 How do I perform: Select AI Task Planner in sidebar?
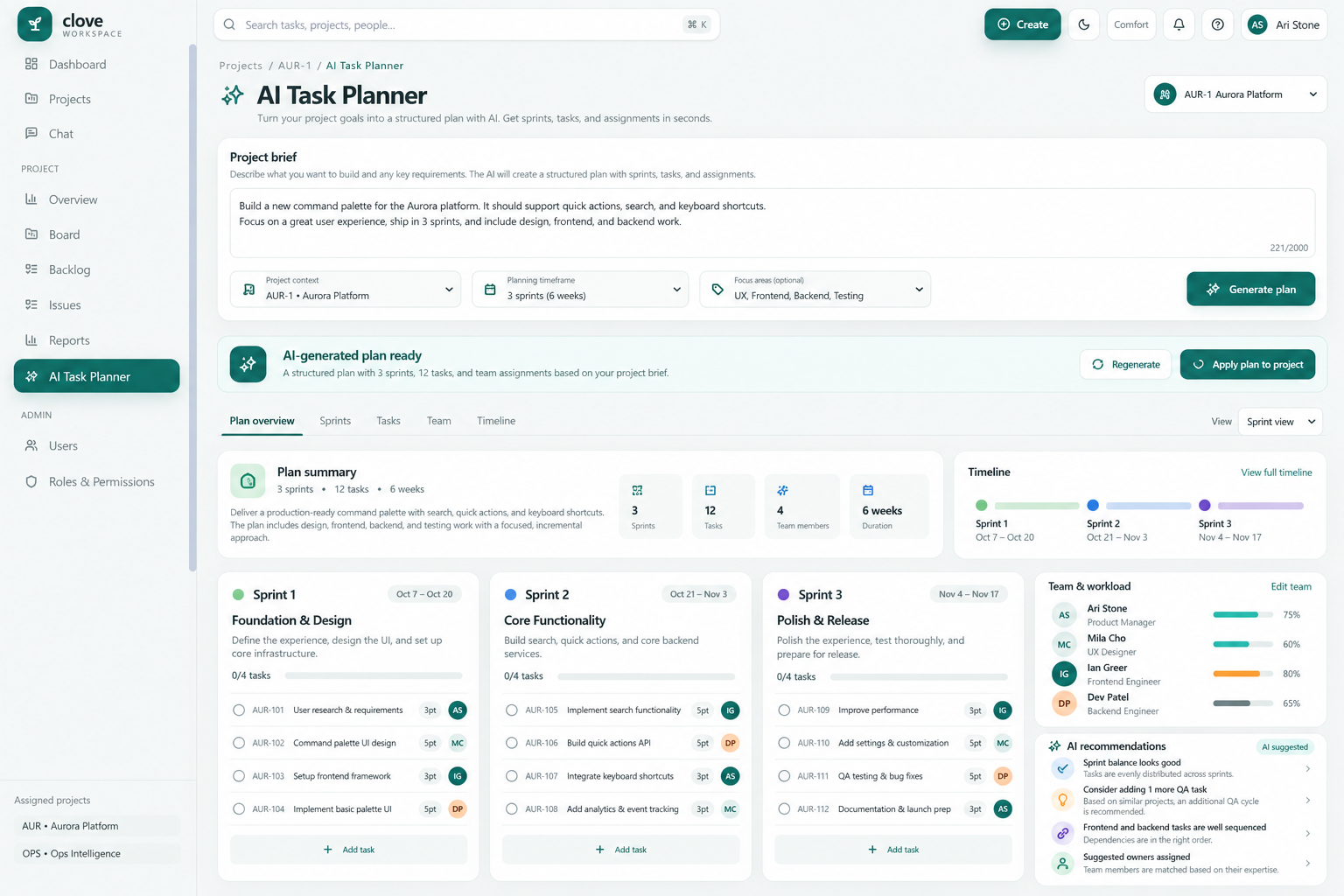pos(96,376)
